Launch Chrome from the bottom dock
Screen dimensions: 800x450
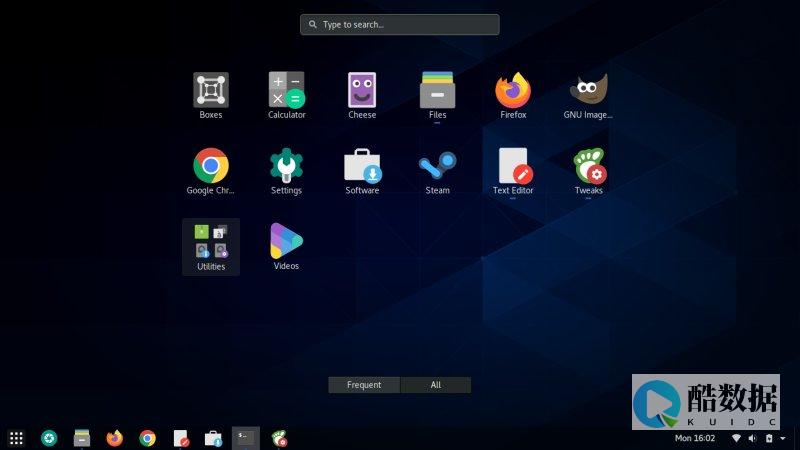pyautogui.click(x=147, y=438)
